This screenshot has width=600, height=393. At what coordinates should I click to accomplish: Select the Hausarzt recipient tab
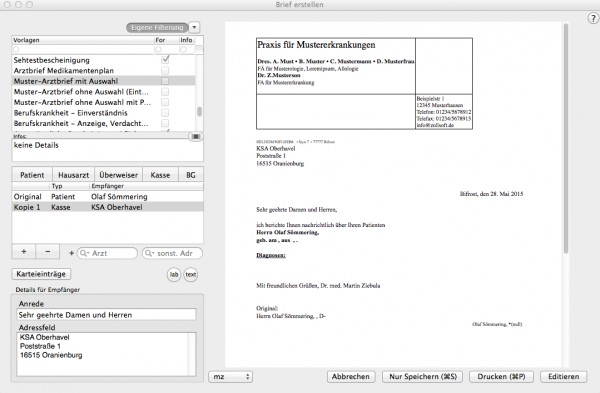pos(73,175)
